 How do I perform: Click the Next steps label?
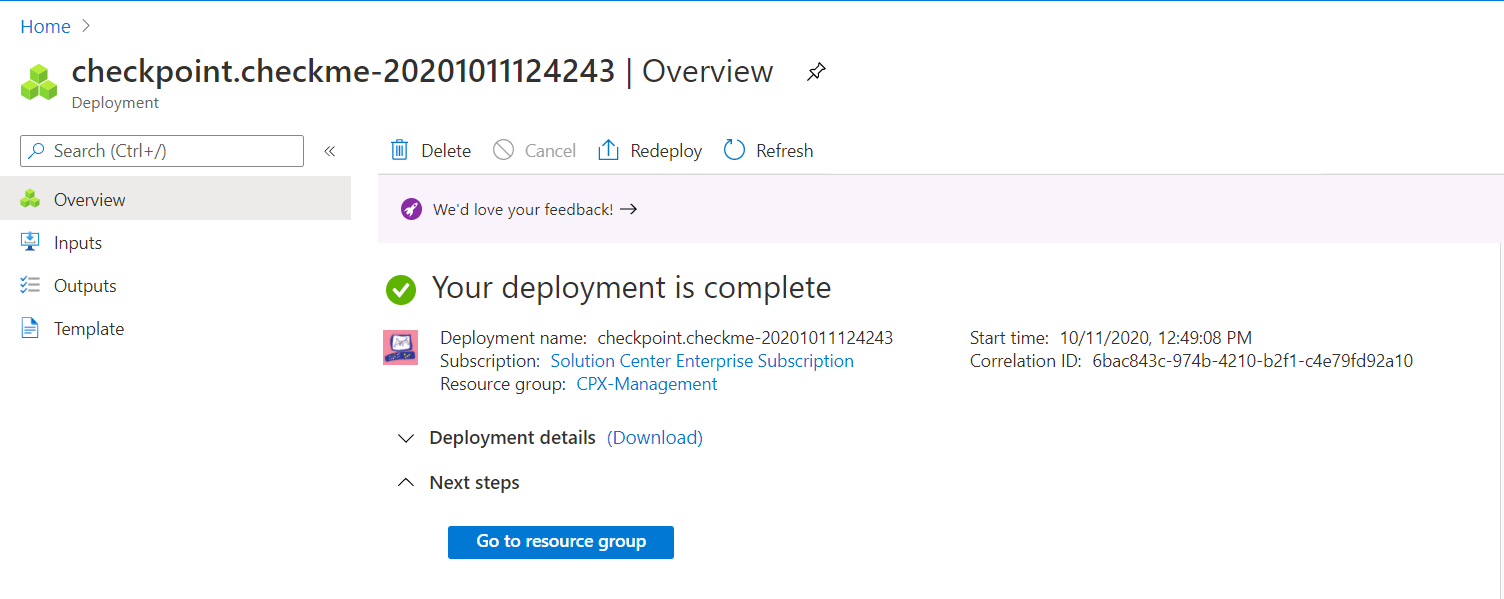click(x=474, y=483)
